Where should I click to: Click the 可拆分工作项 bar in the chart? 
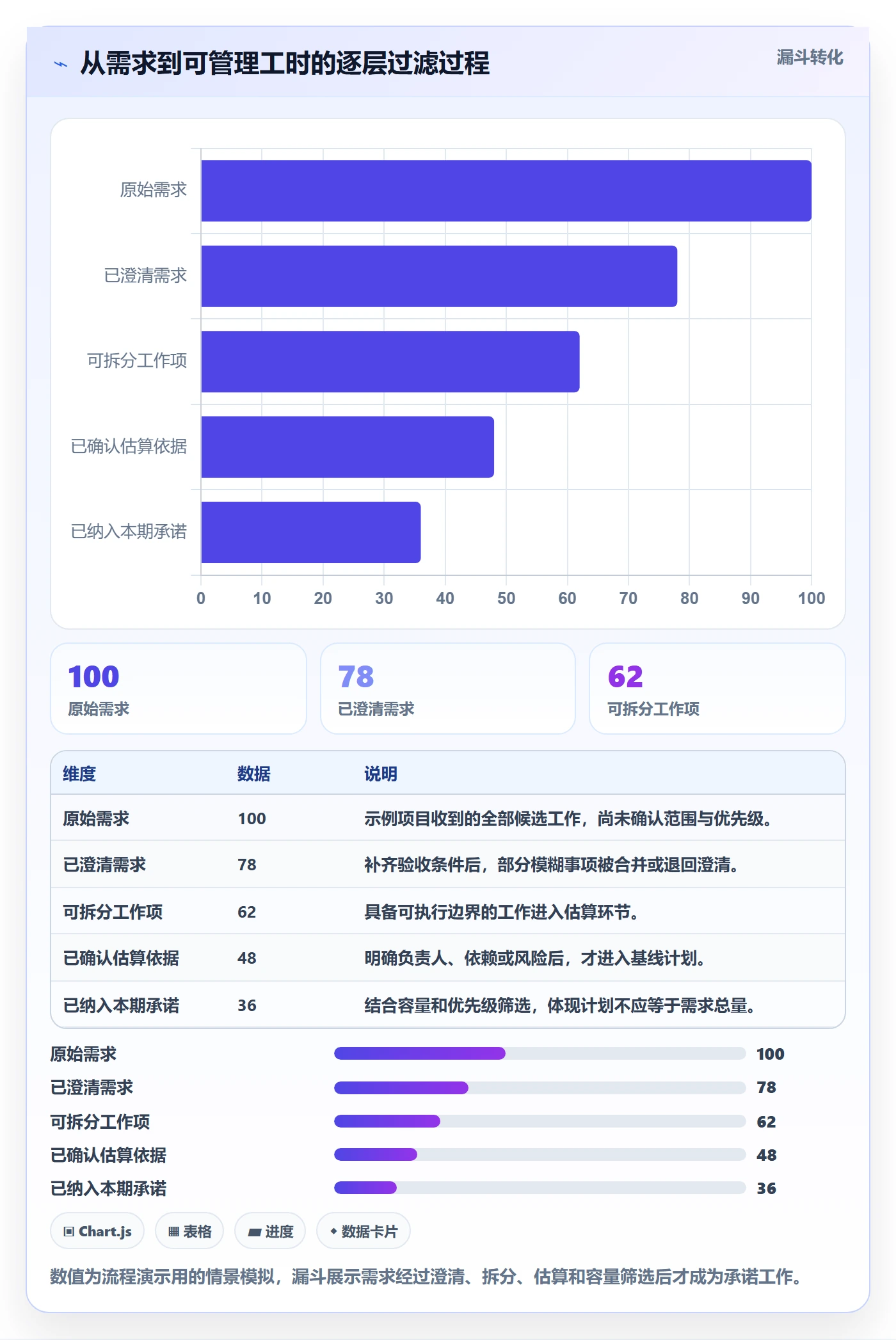(390, 362)
